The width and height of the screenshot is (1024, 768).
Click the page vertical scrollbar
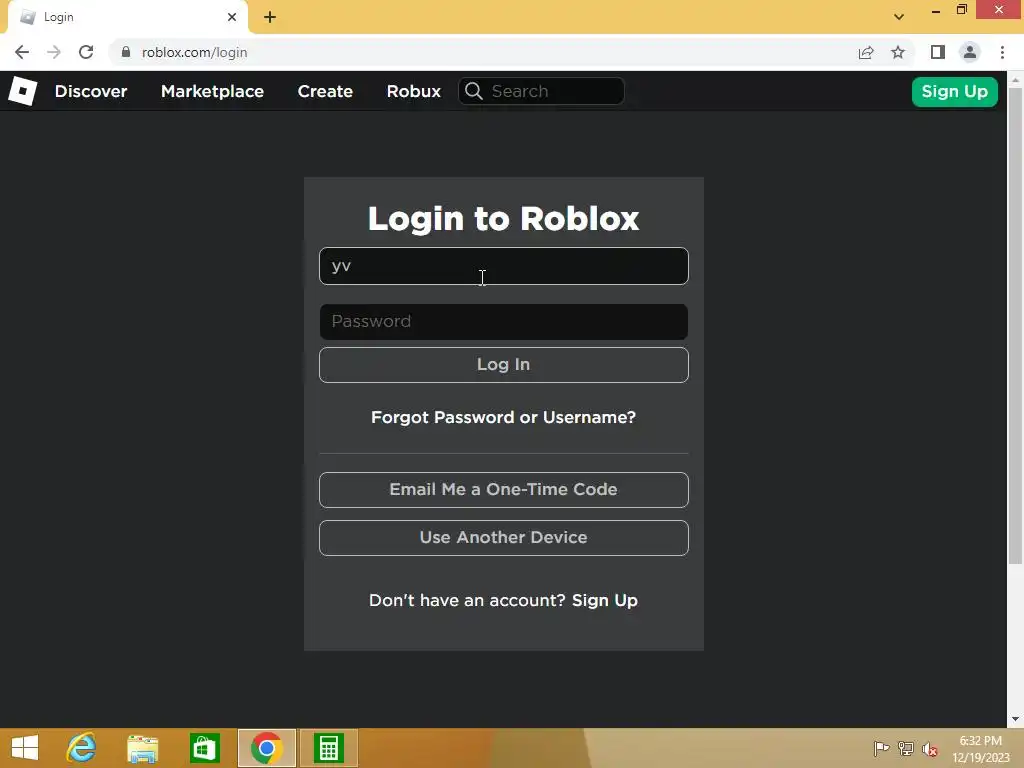click(x=1015, y=327)
